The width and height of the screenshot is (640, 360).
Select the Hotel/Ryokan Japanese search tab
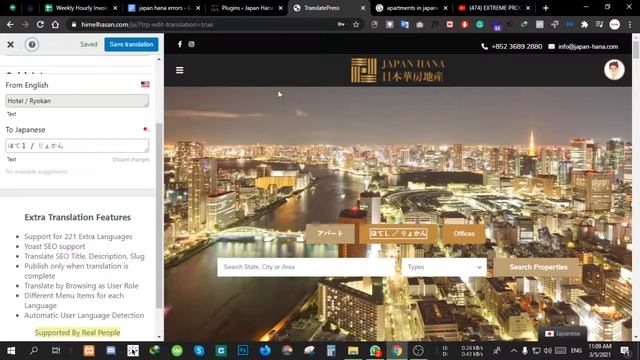[398, 233]
